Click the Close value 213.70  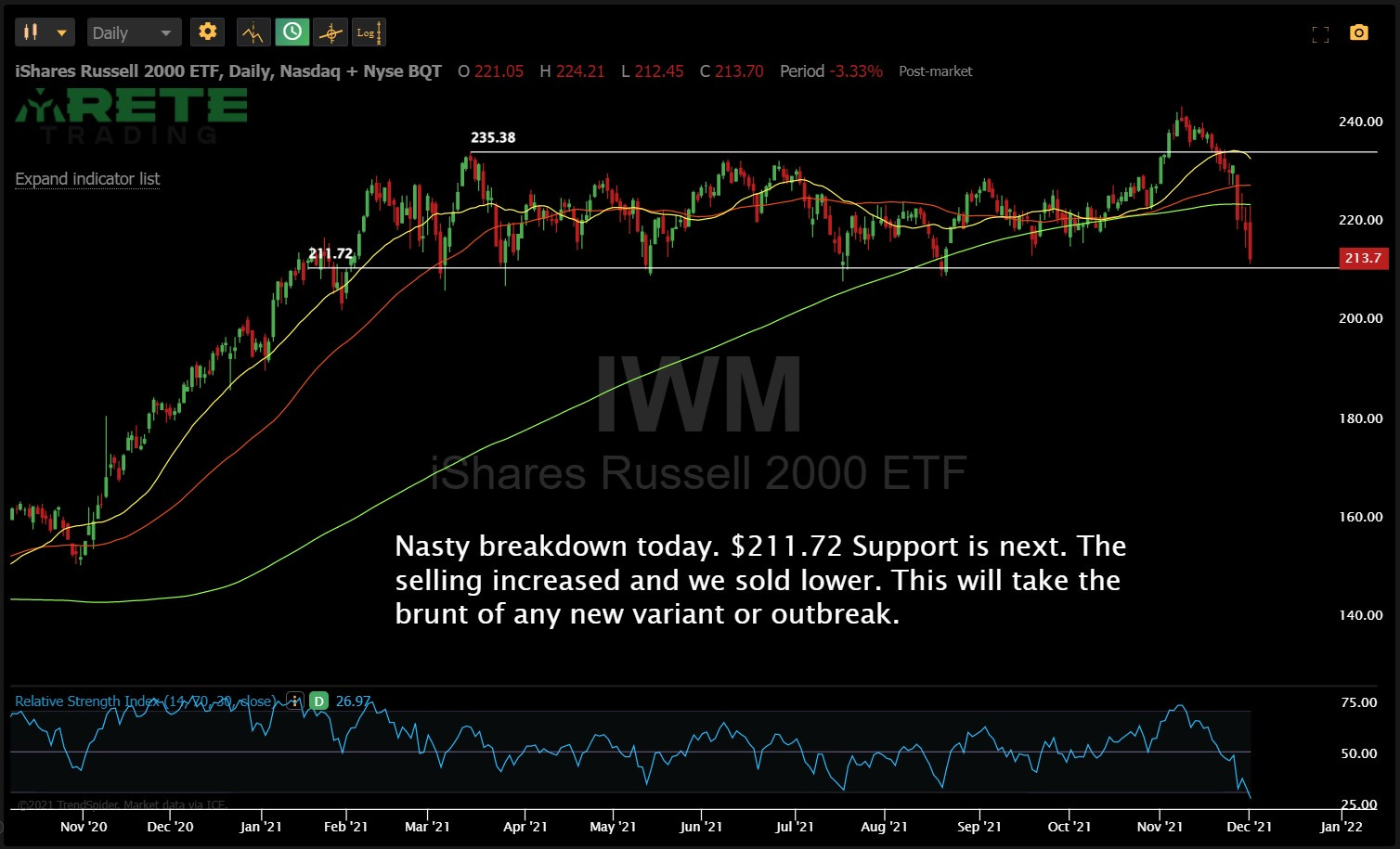point(739,71)
